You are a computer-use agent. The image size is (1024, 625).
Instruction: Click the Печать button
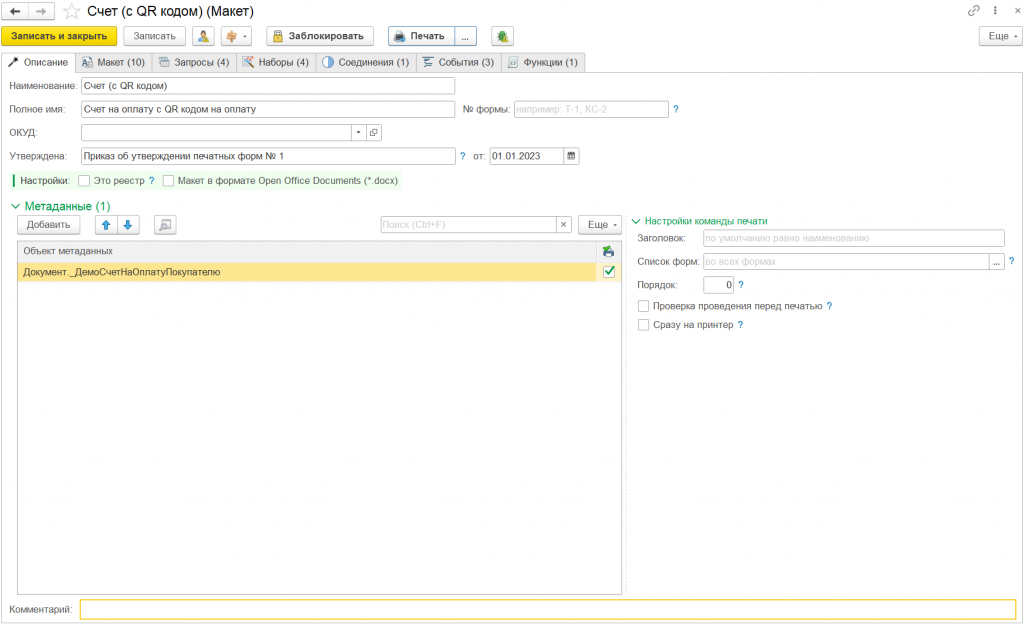coord(422,36)
